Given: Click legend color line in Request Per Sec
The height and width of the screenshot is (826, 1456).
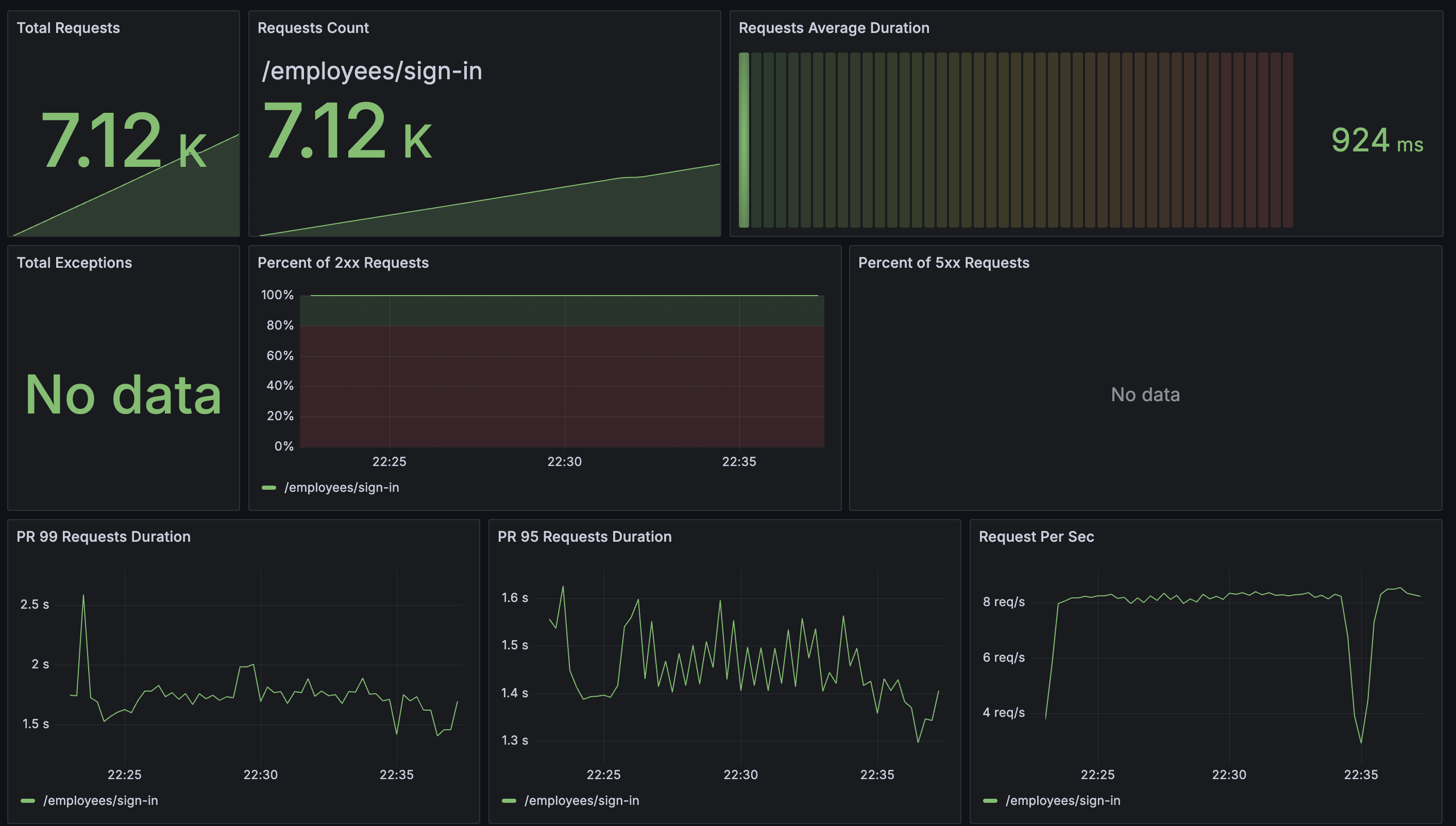Looking at the screenshot, I should [990, 800].
